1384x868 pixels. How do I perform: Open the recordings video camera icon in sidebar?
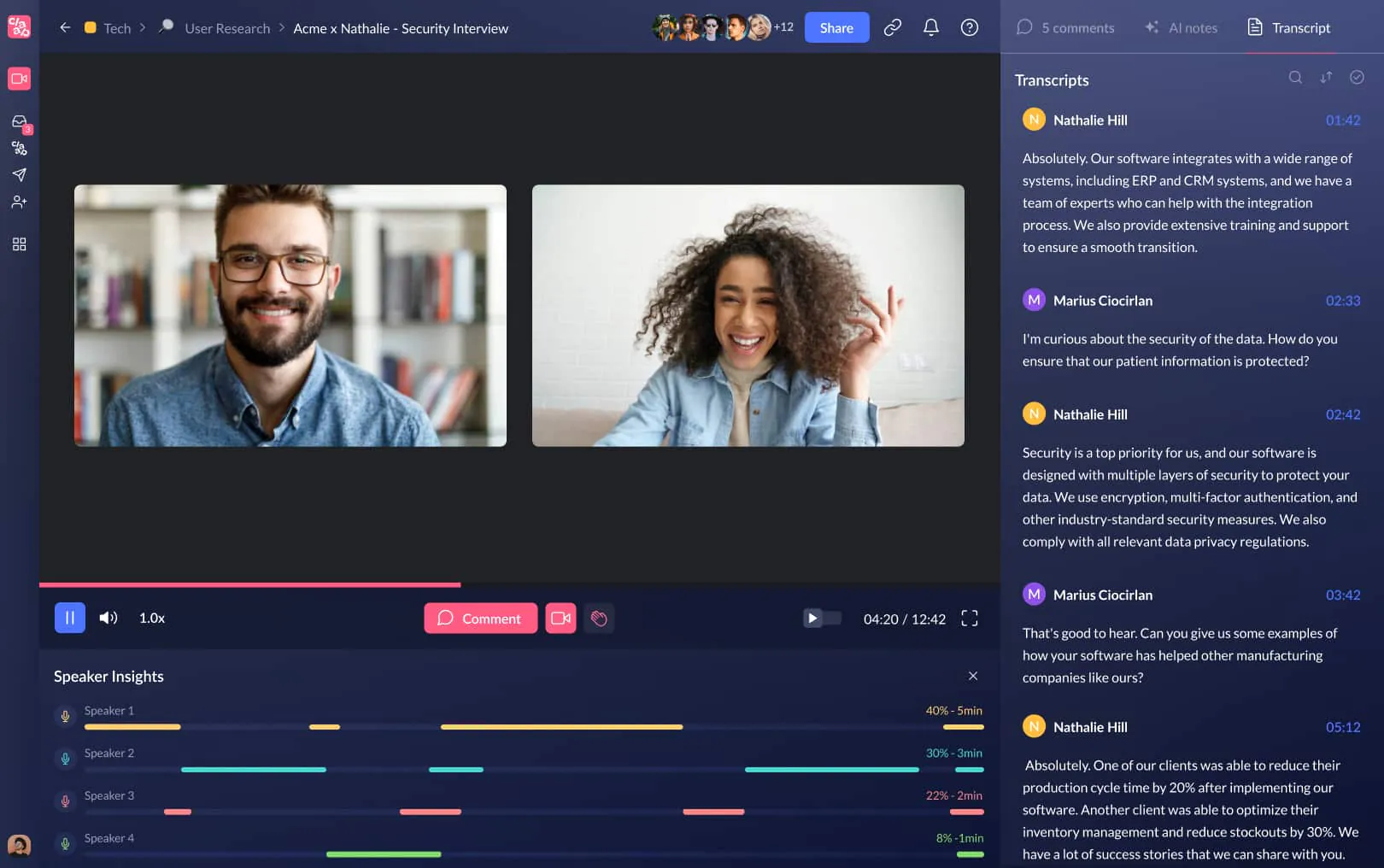(19, 79)
